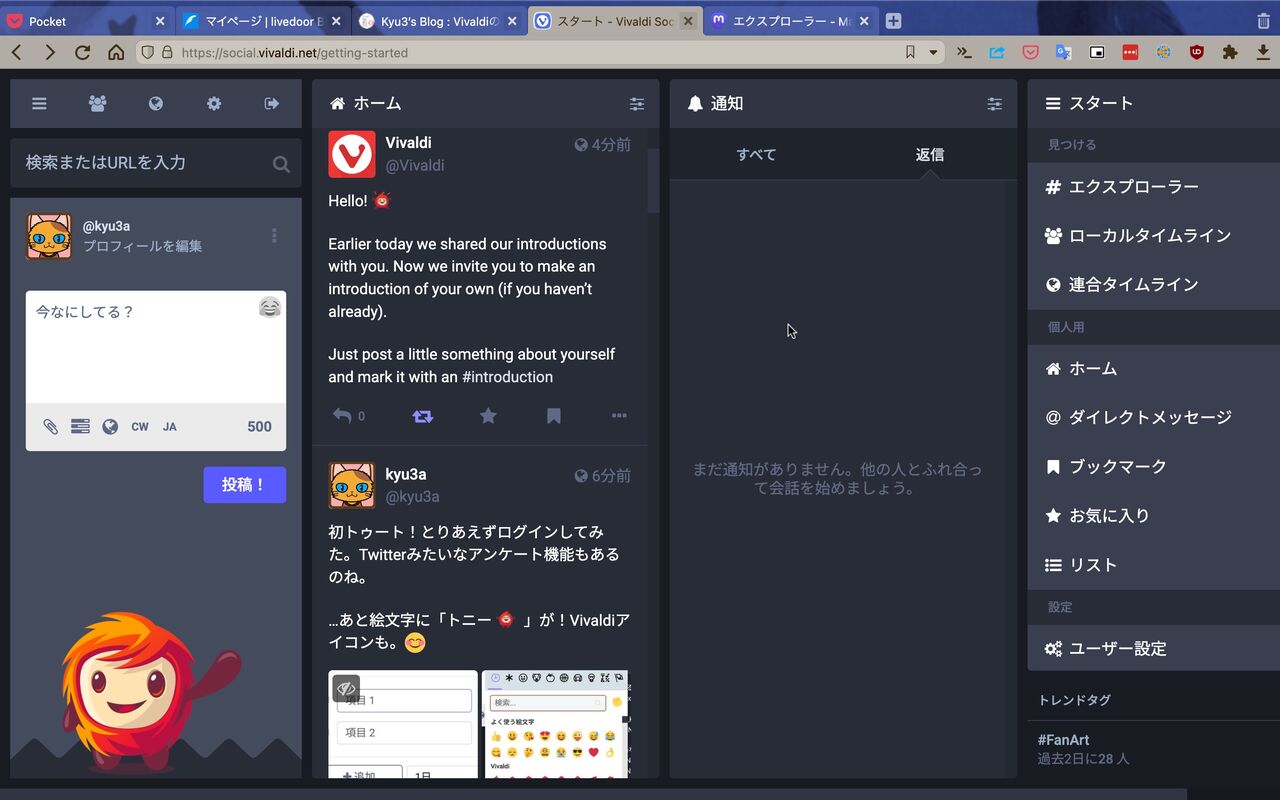Open the downloads arrow icon
This screenshot has width=1280, height=800.
pos(1263,53)
